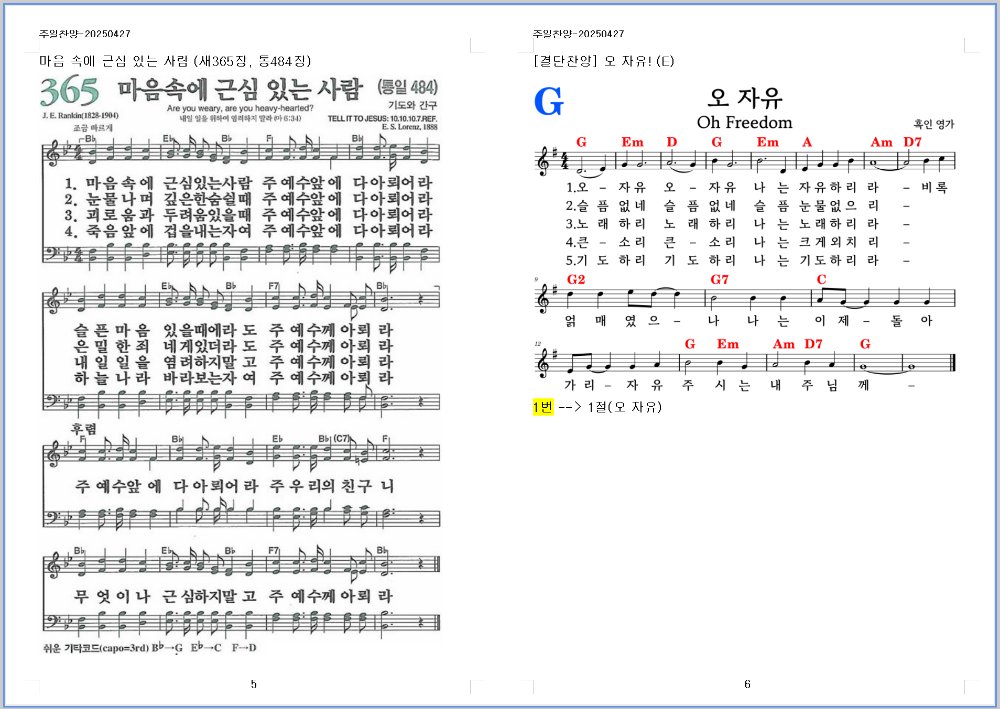Click the '후렴' refrain label
The height and width of the screenshot is (709, 1000).
(84, 428)
